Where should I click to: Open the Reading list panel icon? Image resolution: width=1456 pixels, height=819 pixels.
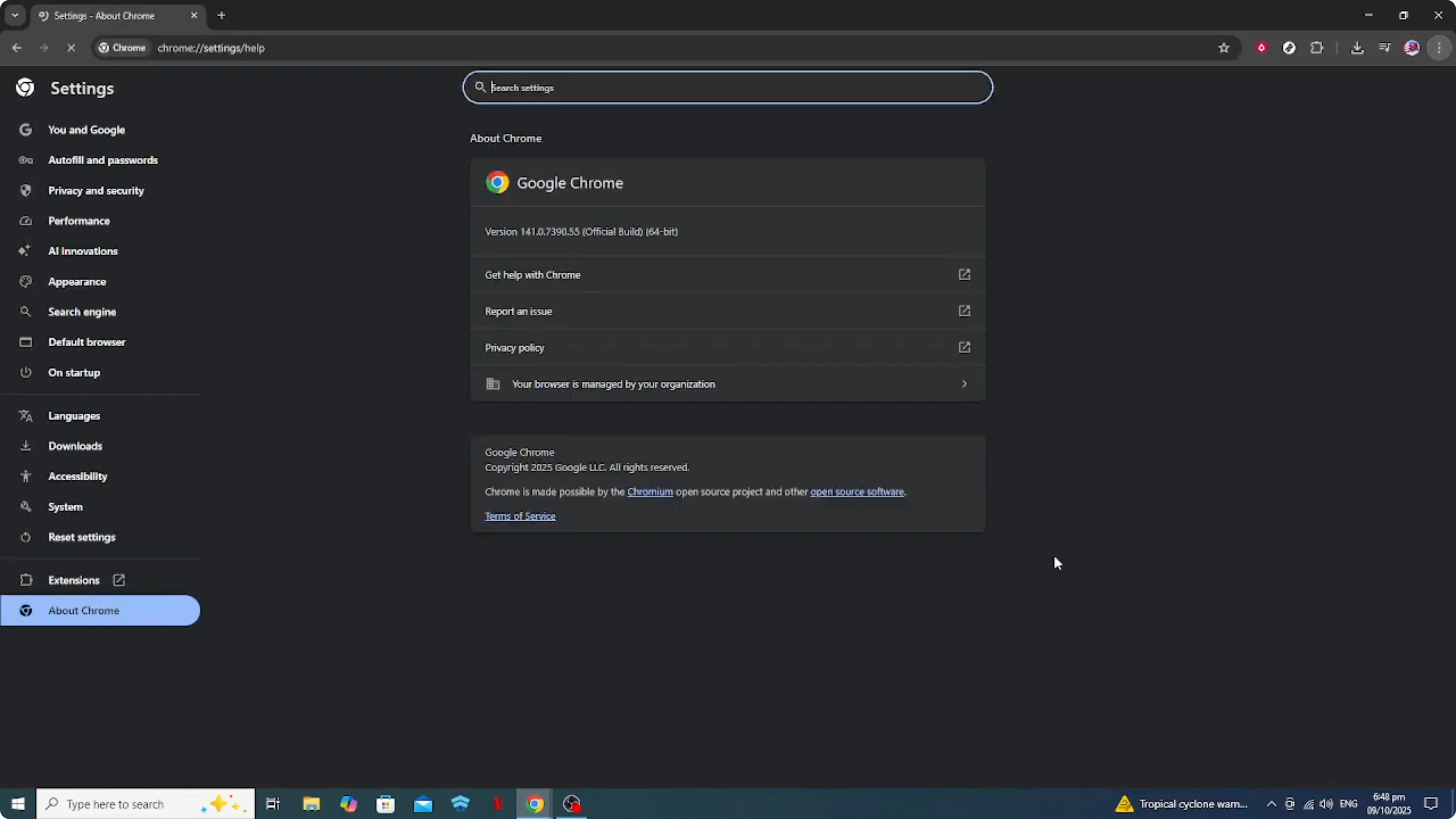1385,47
